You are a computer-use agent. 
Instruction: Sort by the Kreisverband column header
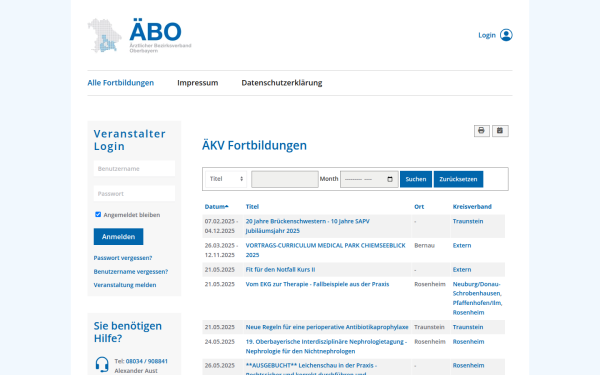pos(472,207)
